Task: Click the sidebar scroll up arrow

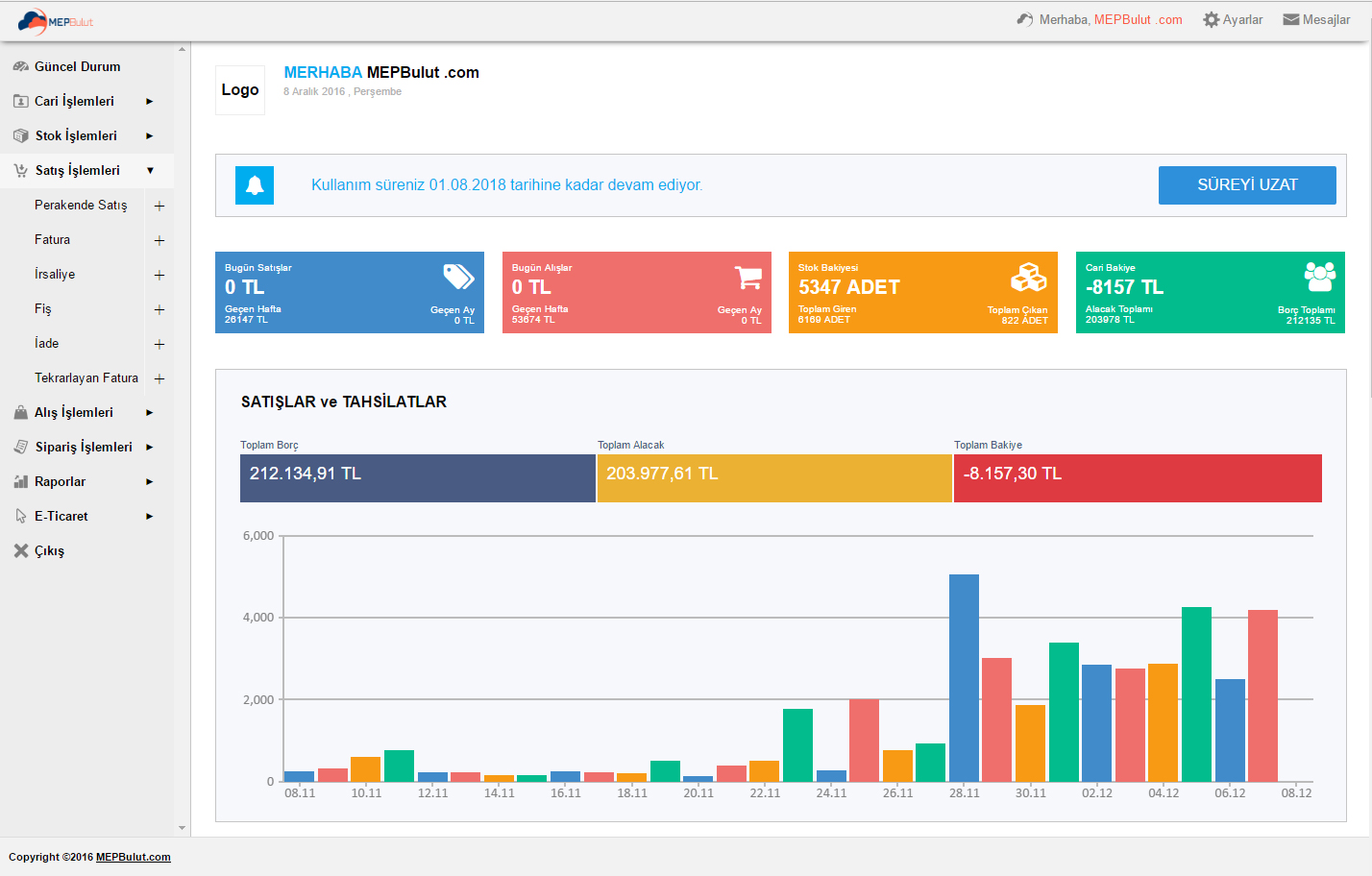Action: 182,49
